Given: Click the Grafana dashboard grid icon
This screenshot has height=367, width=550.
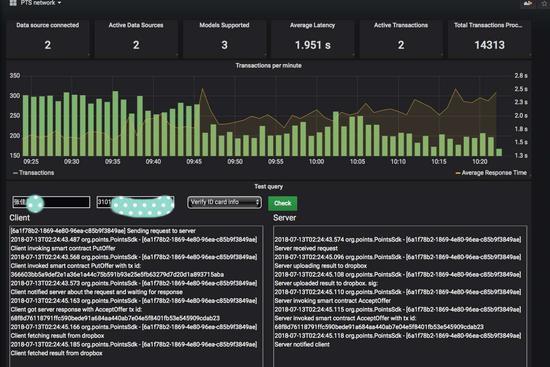Looking at the screenshot, I should click(x=13, y=3).
